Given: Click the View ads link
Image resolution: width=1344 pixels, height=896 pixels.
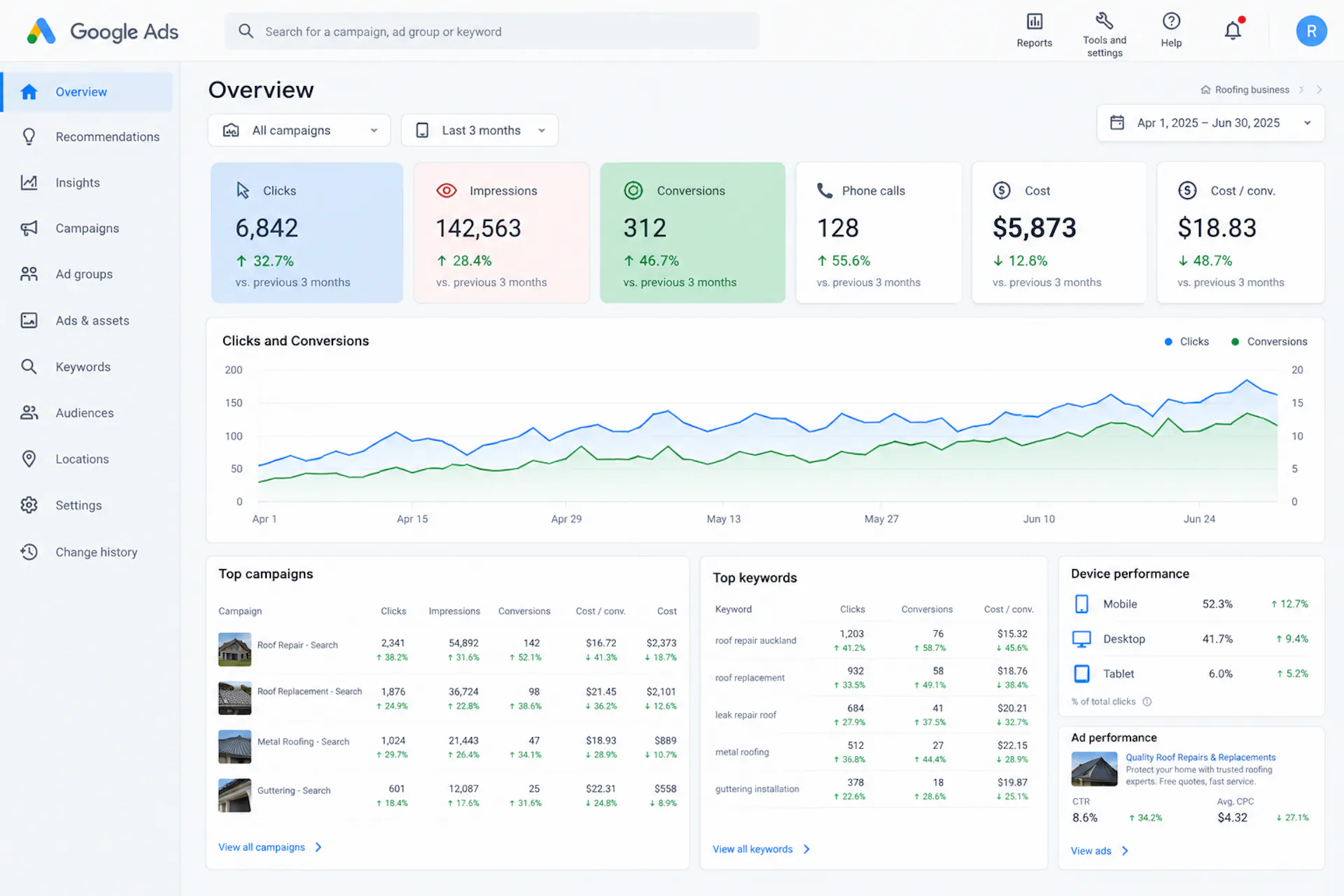Looking at the screenshot, I should coord(1100,851).
